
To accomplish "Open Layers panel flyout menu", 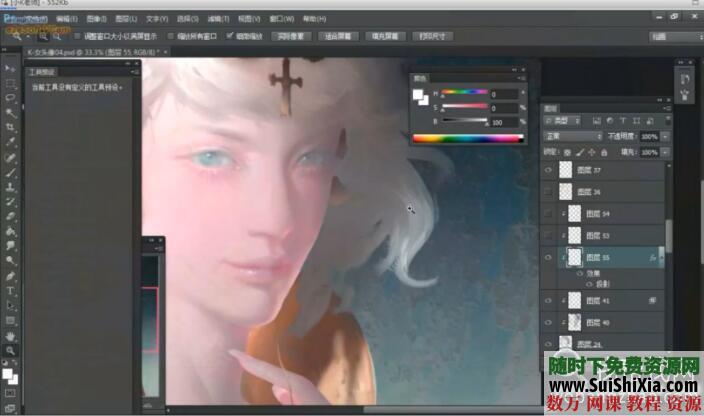I will pos(667,109).
